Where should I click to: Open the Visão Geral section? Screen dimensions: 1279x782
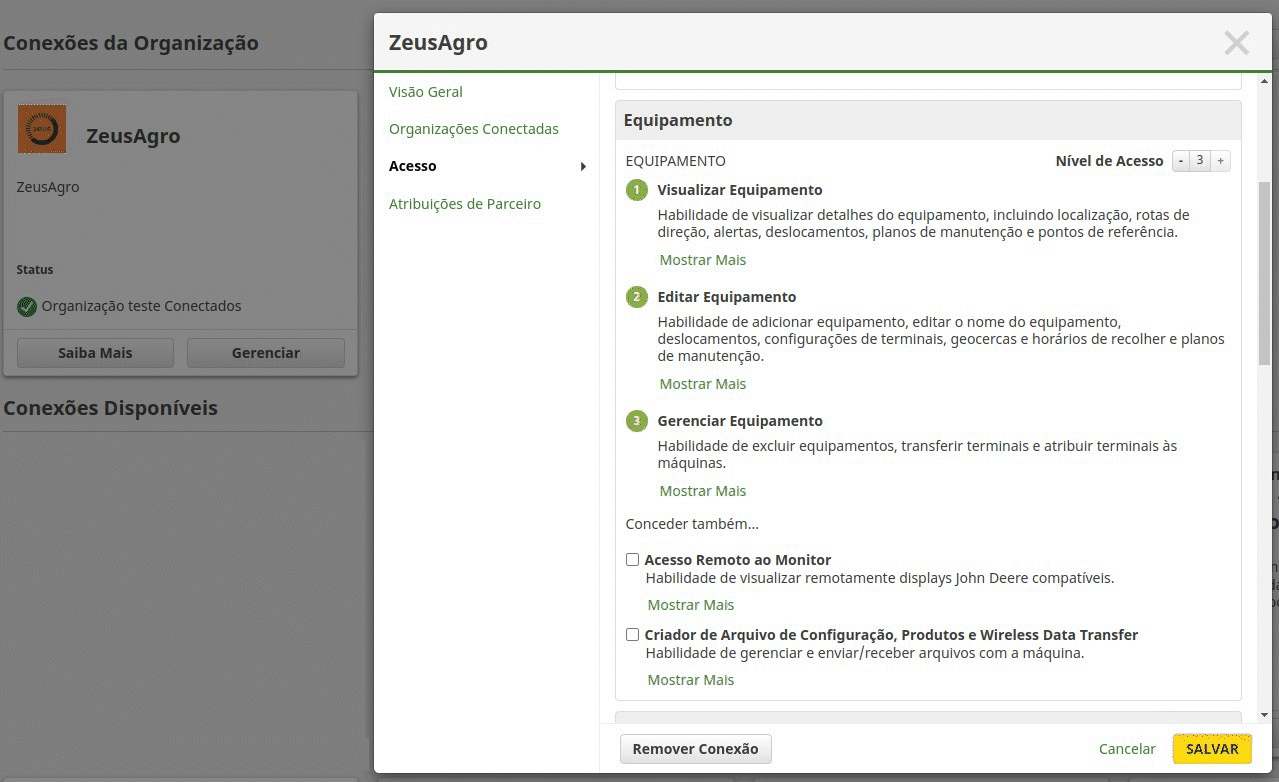pos(426,92)
